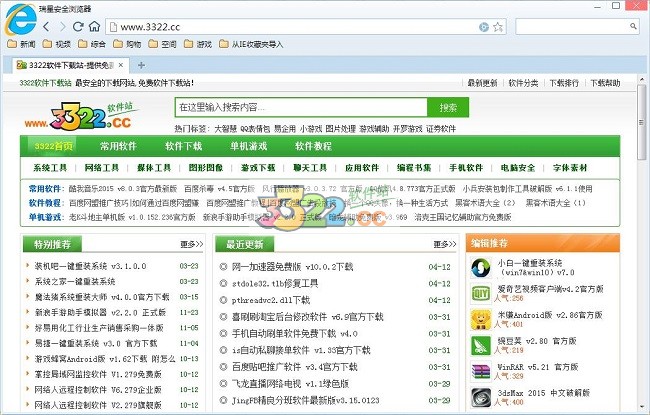Click the bookmark star icon
The height and width of the screenshot is (415, 650).
pyautogui.click(x=498, y=27)
